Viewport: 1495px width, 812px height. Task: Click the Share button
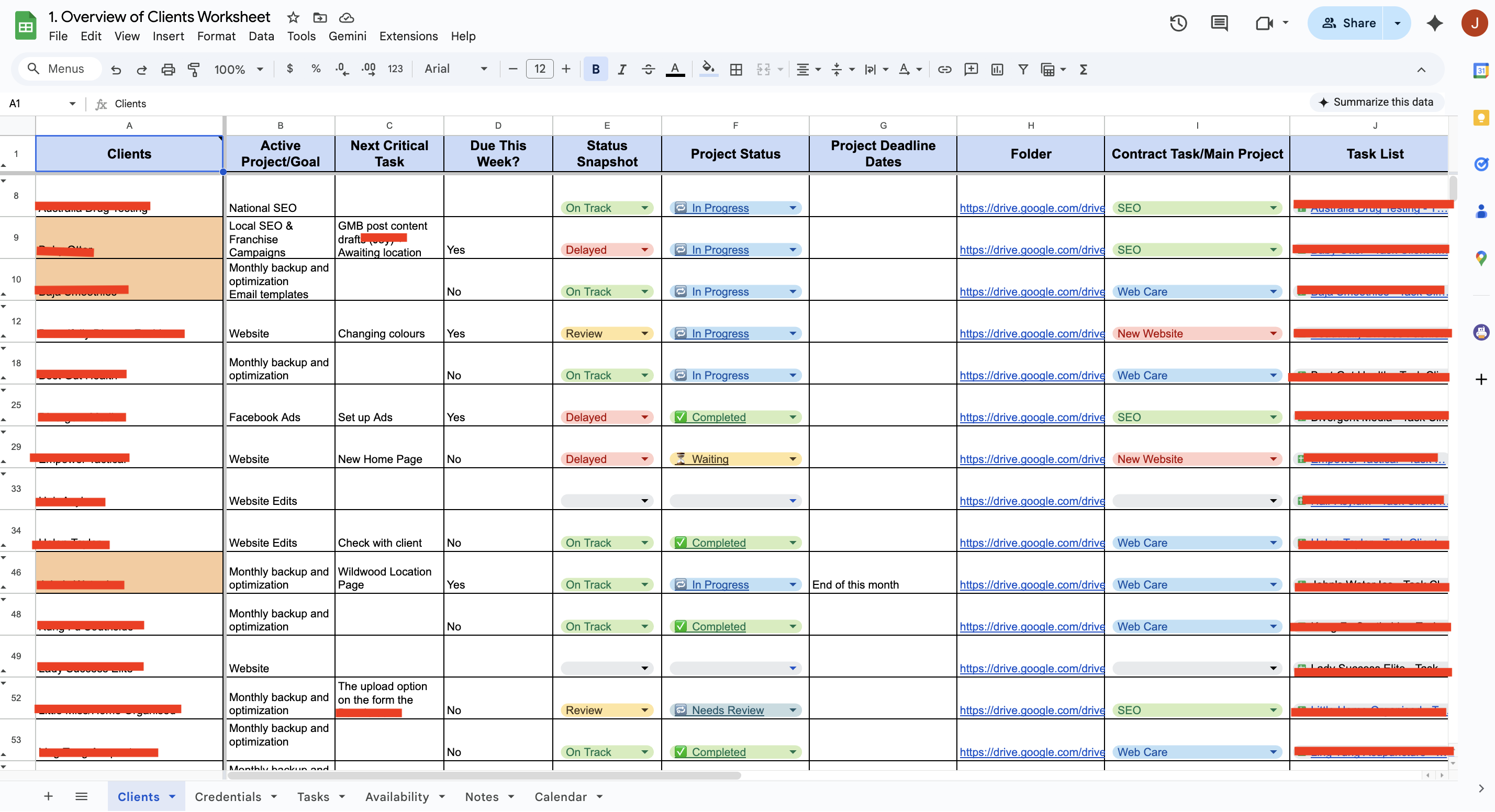(1347, 23)
